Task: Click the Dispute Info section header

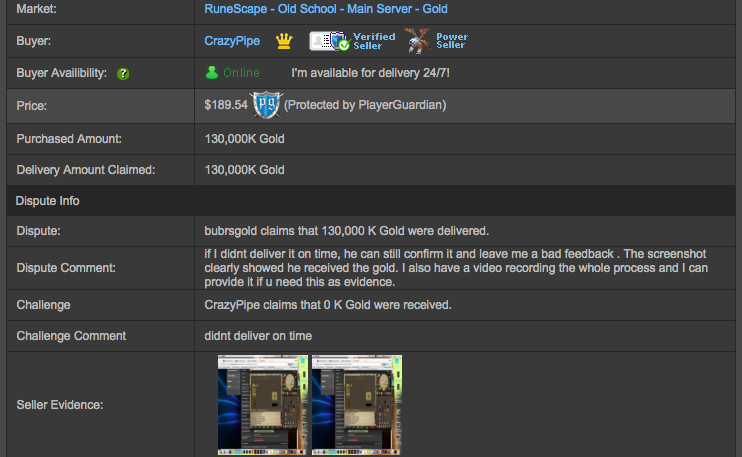Action: pos(371,201)
